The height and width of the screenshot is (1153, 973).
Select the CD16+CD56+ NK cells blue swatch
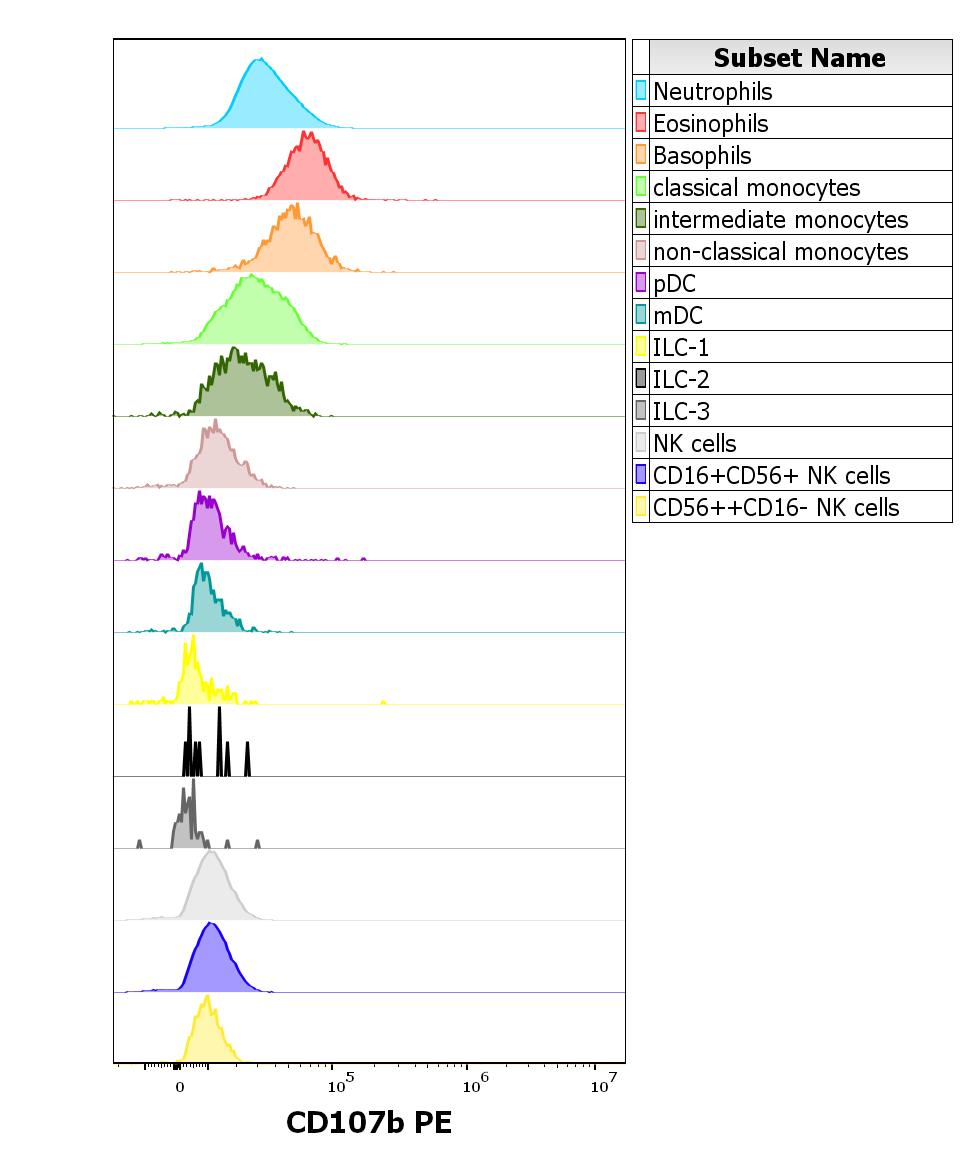[641, 475]
